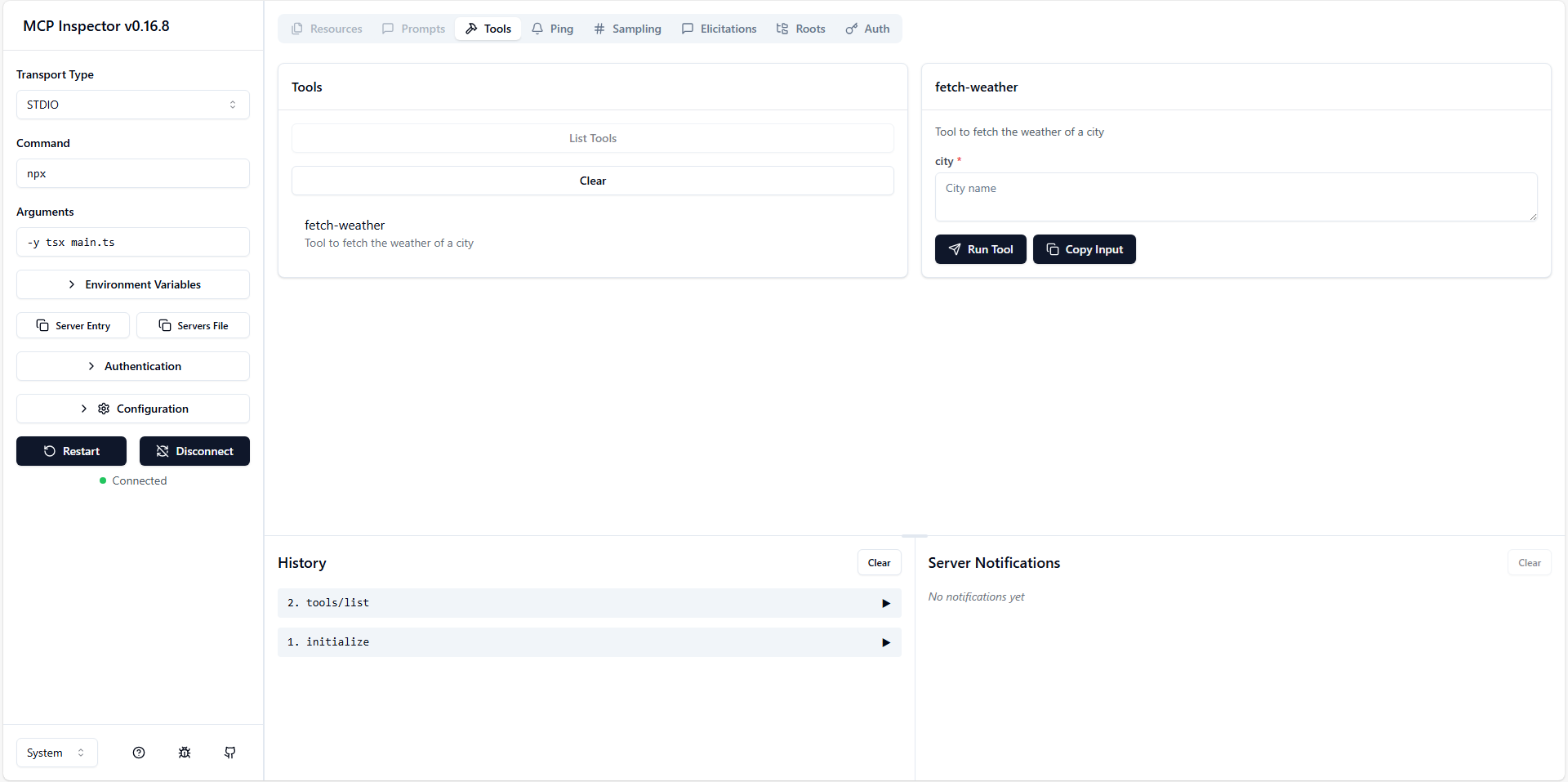Image resolution: width=1568 pixels, height=782 pixels.
Task: Click the message icon of Prompts tab
Action: (x=388, y=29)
